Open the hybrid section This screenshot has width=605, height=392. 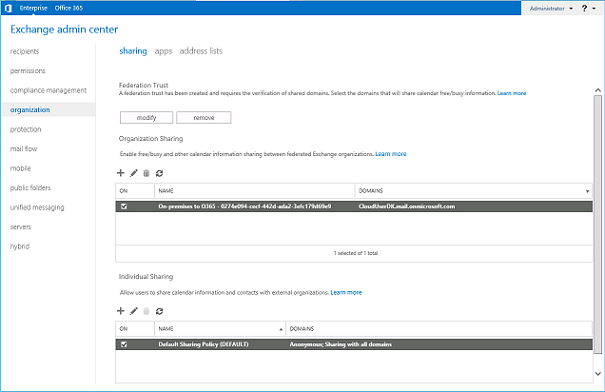pyautogui.click(x=20, y=246)
